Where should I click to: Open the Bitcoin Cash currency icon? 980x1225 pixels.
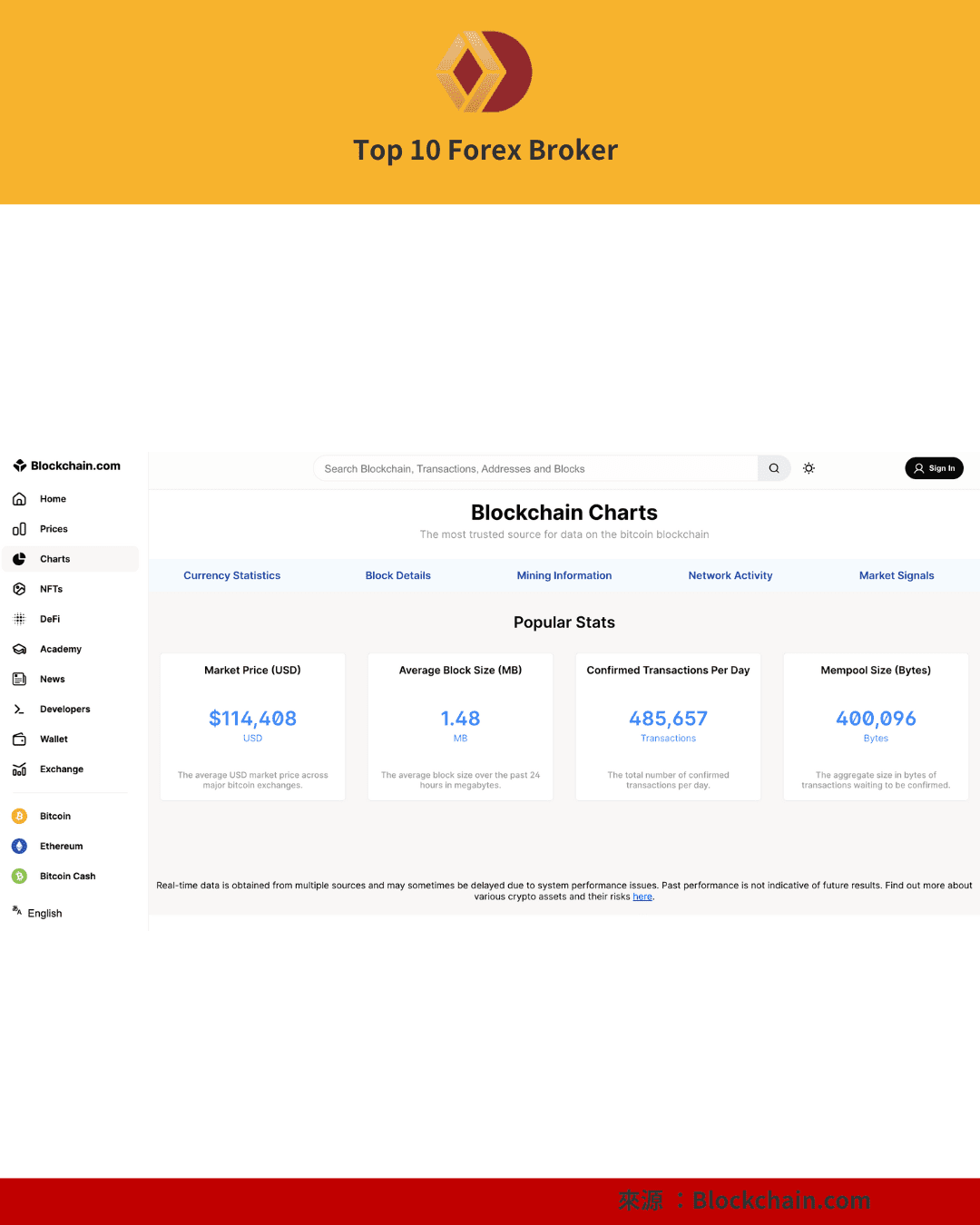[20, 876]
